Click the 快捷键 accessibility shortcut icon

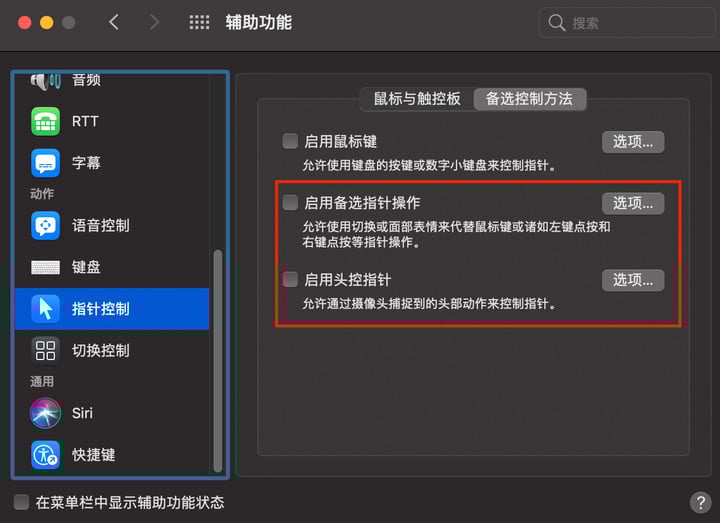point(45,455)
